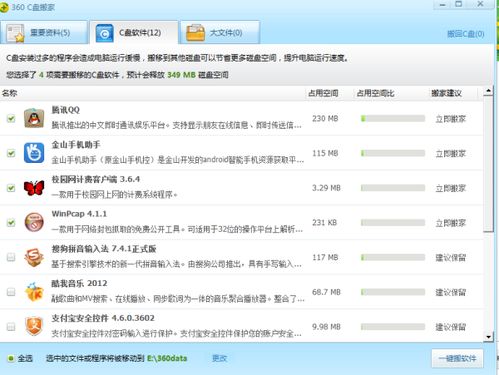Image resolution: width=499 pixels, height=375 pixels.
Task: Click the 360 logo in title bar
Action: point(4,7)
